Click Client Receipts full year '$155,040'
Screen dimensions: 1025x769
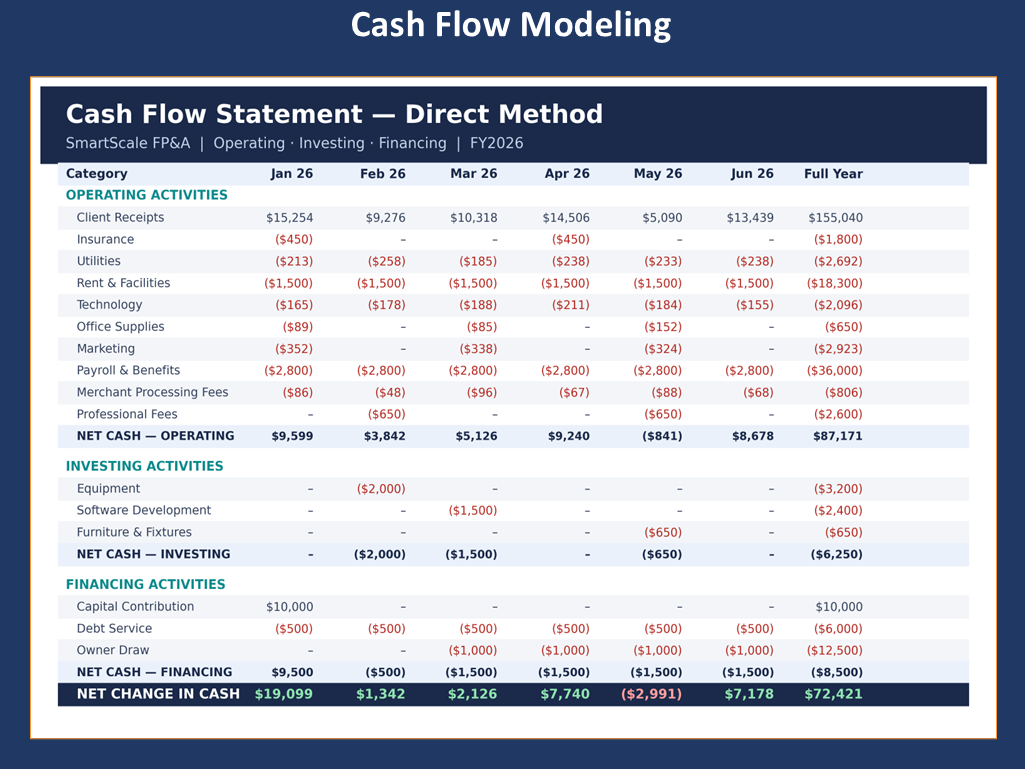pyautogui.click(x=835, y=218)
